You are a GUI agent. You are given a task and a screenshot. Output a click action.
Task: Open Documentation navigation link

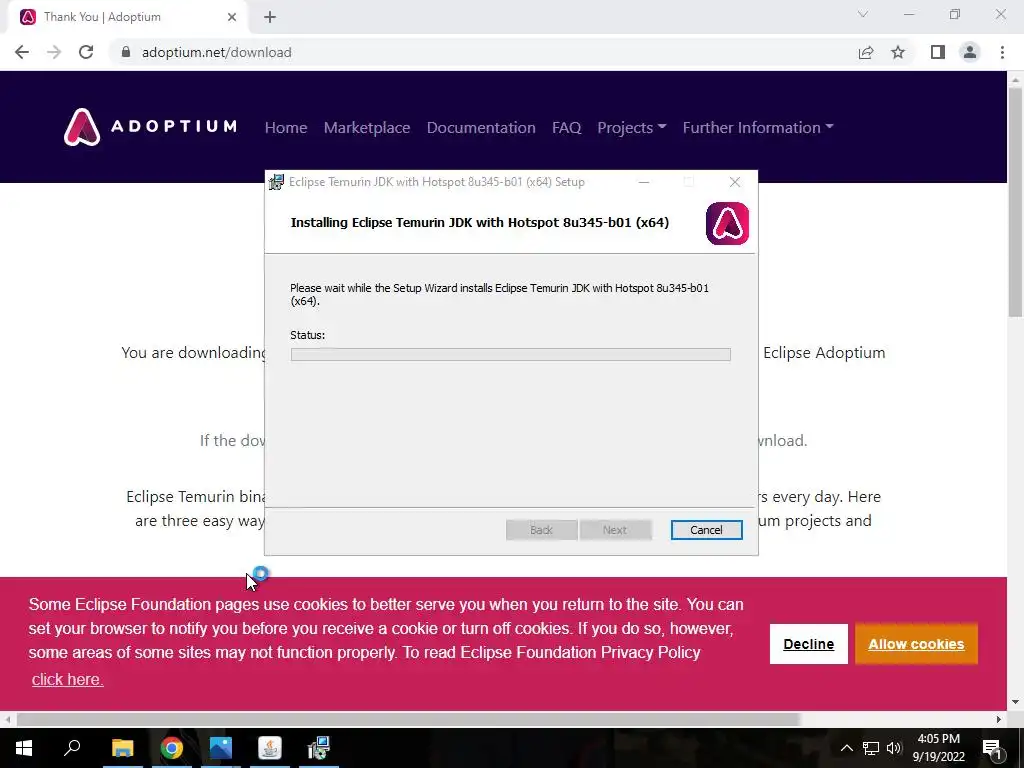pos(481,127)
